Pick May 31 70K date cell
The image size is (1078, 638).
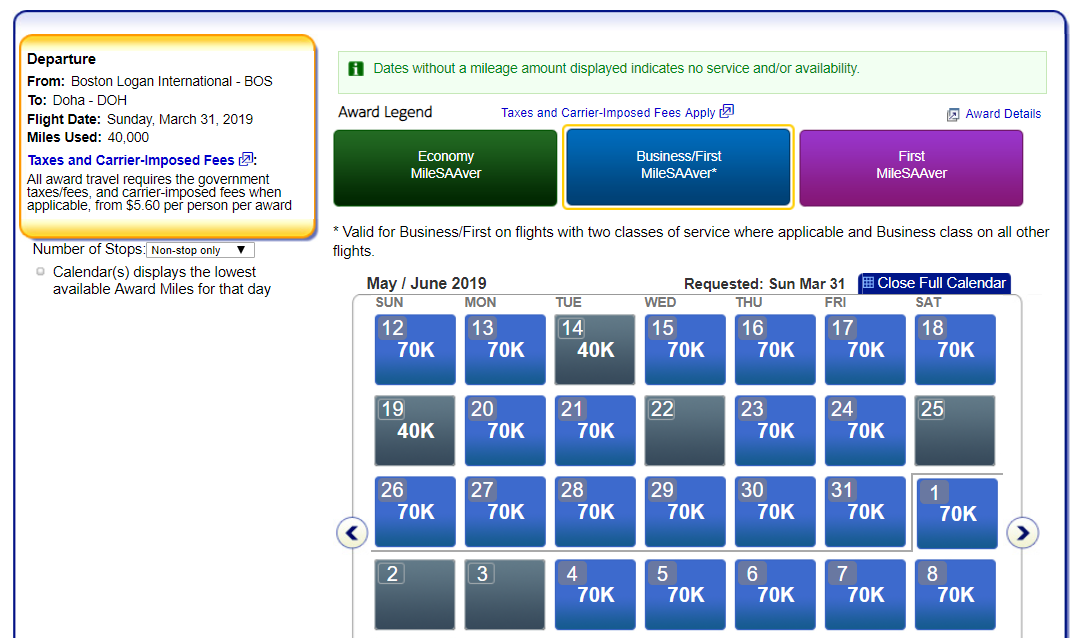[x=865, y=512]
